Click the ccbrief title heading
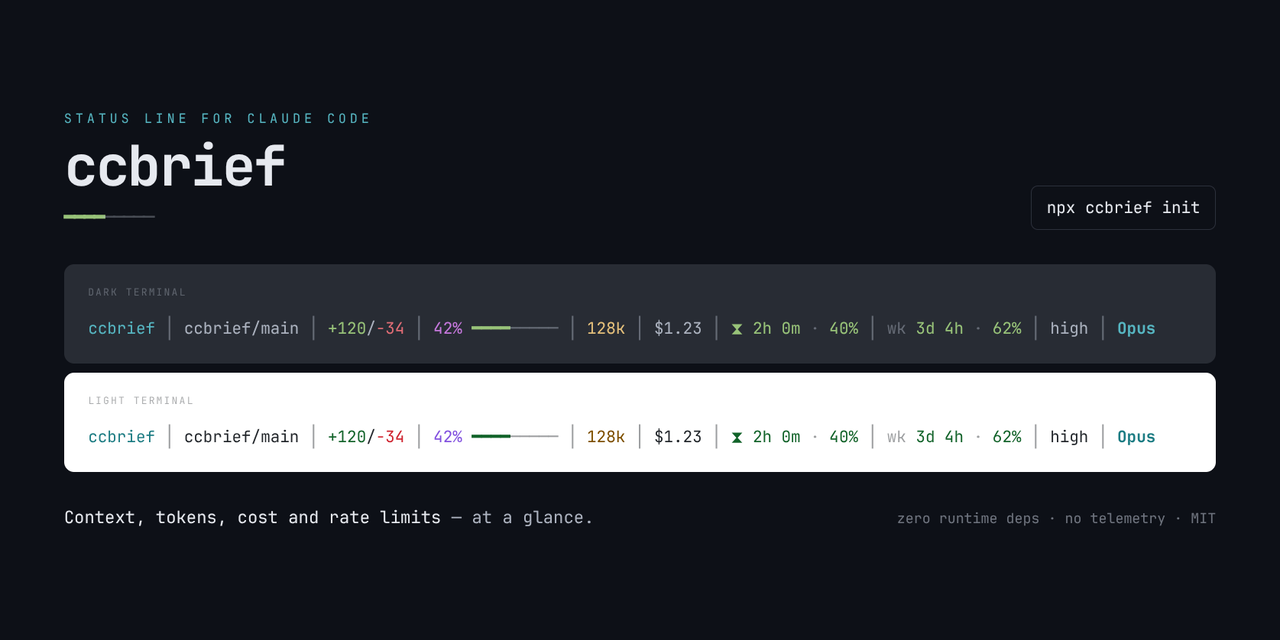This screenshot has width=1280, height=640. point(175,166)
